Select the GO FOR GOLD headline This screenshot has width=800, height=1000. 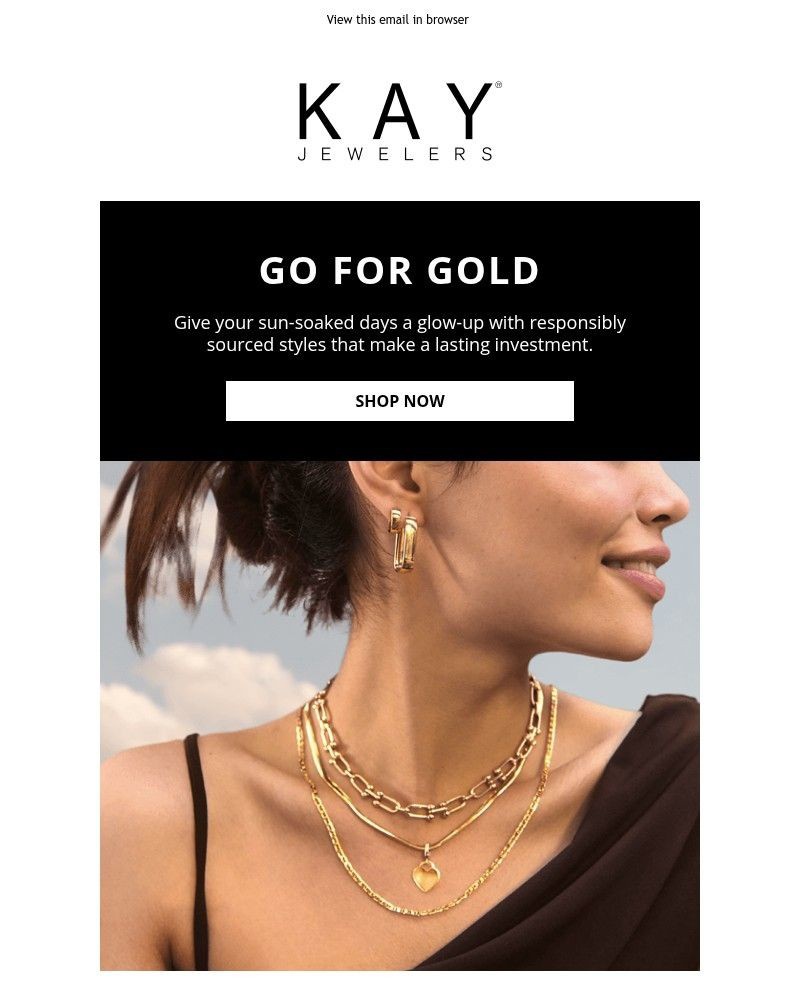(x=400, y=270)
